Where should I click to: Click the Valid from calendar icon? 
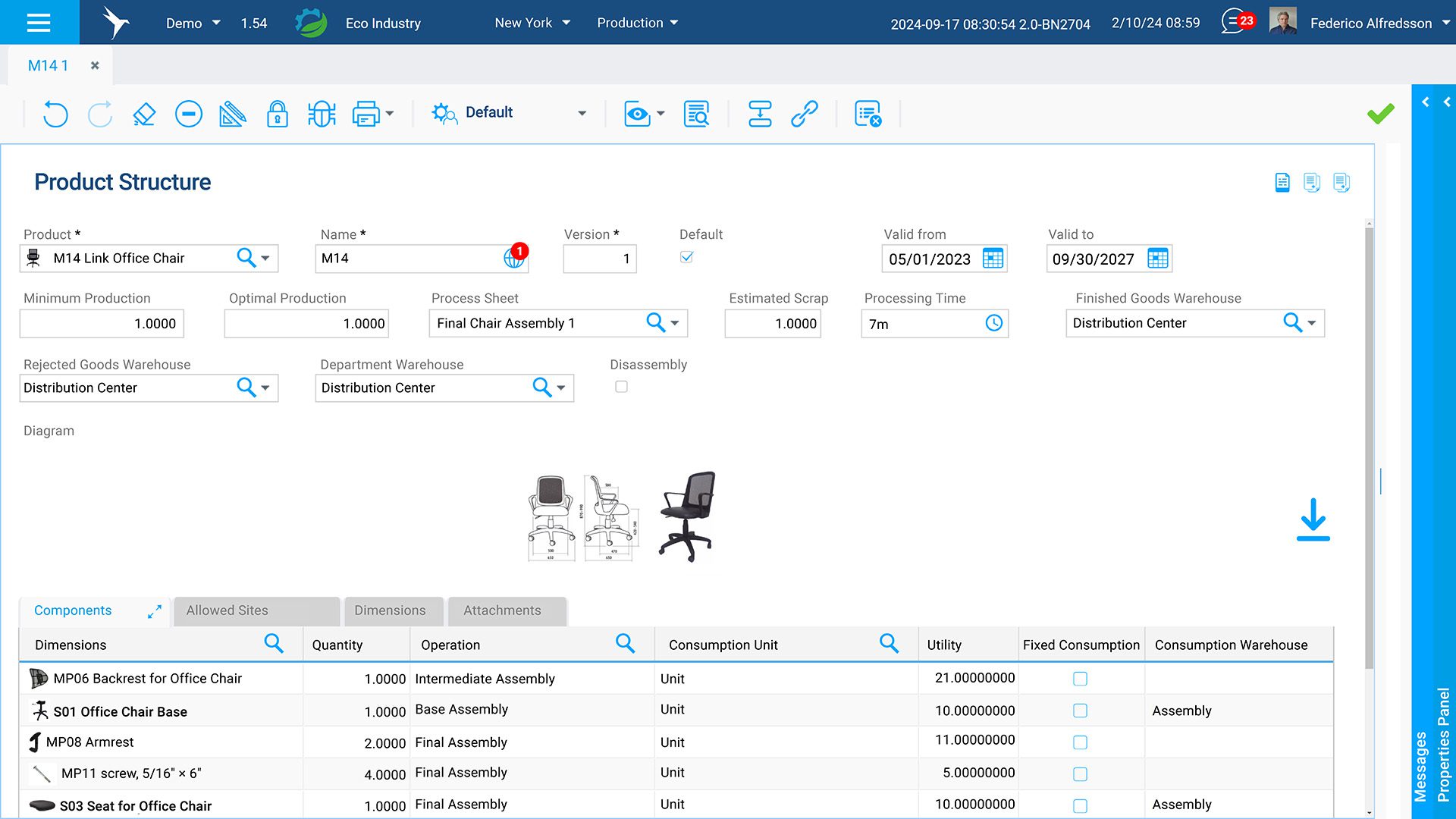pyautogui.click(x=993, y=259)
